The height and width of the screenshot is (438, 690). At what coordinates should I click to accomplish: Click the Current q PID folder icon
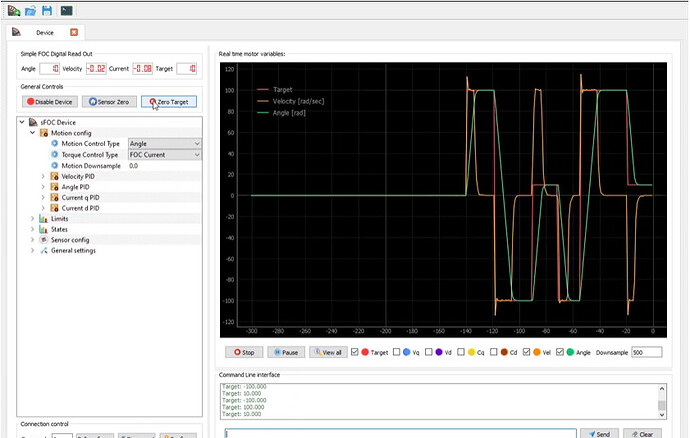(x=55, y=197)
